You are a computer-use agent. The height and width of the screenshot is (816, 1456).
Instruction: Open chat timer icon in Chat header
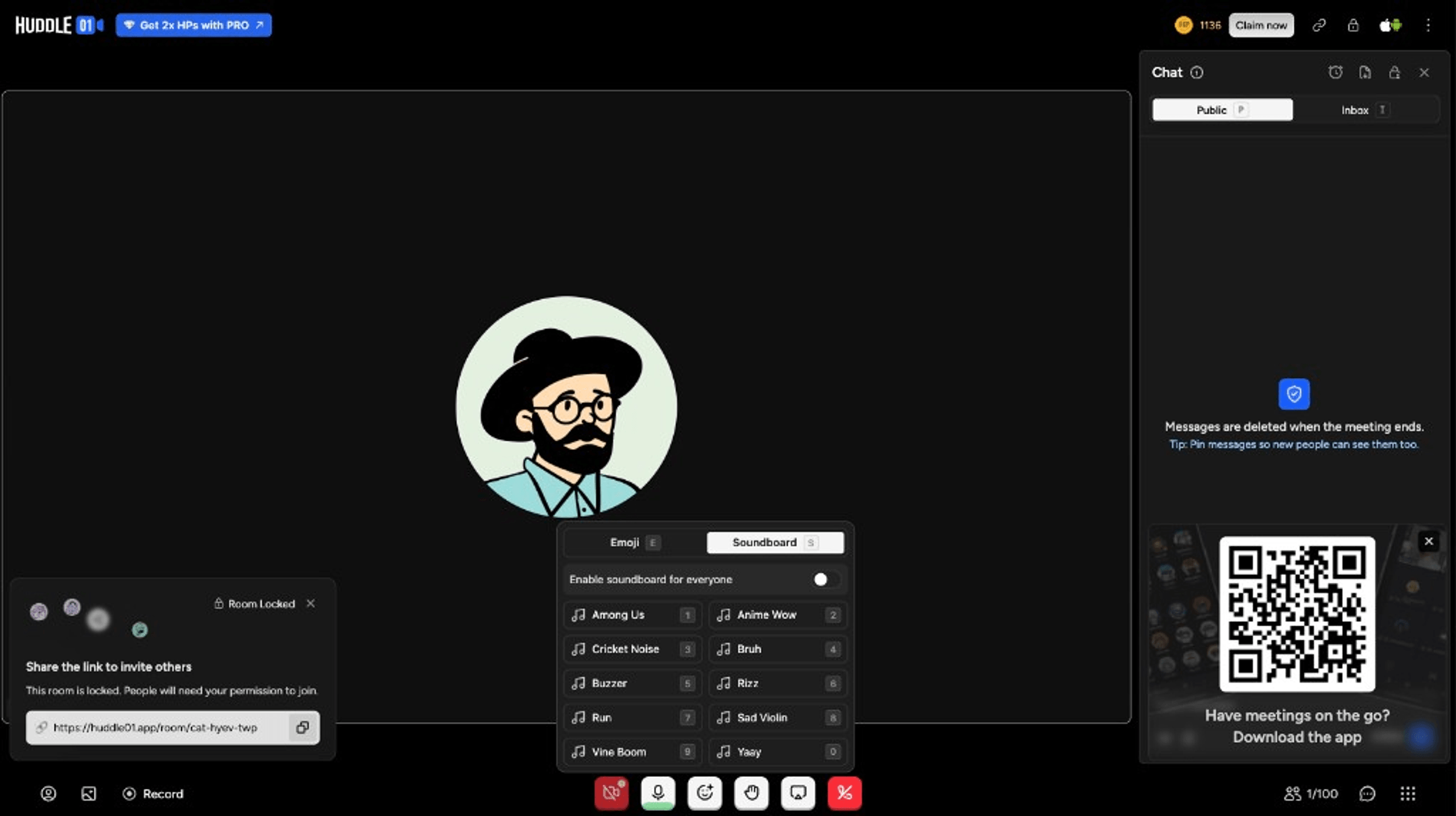pyautogui.click(x=1335, y=72)
